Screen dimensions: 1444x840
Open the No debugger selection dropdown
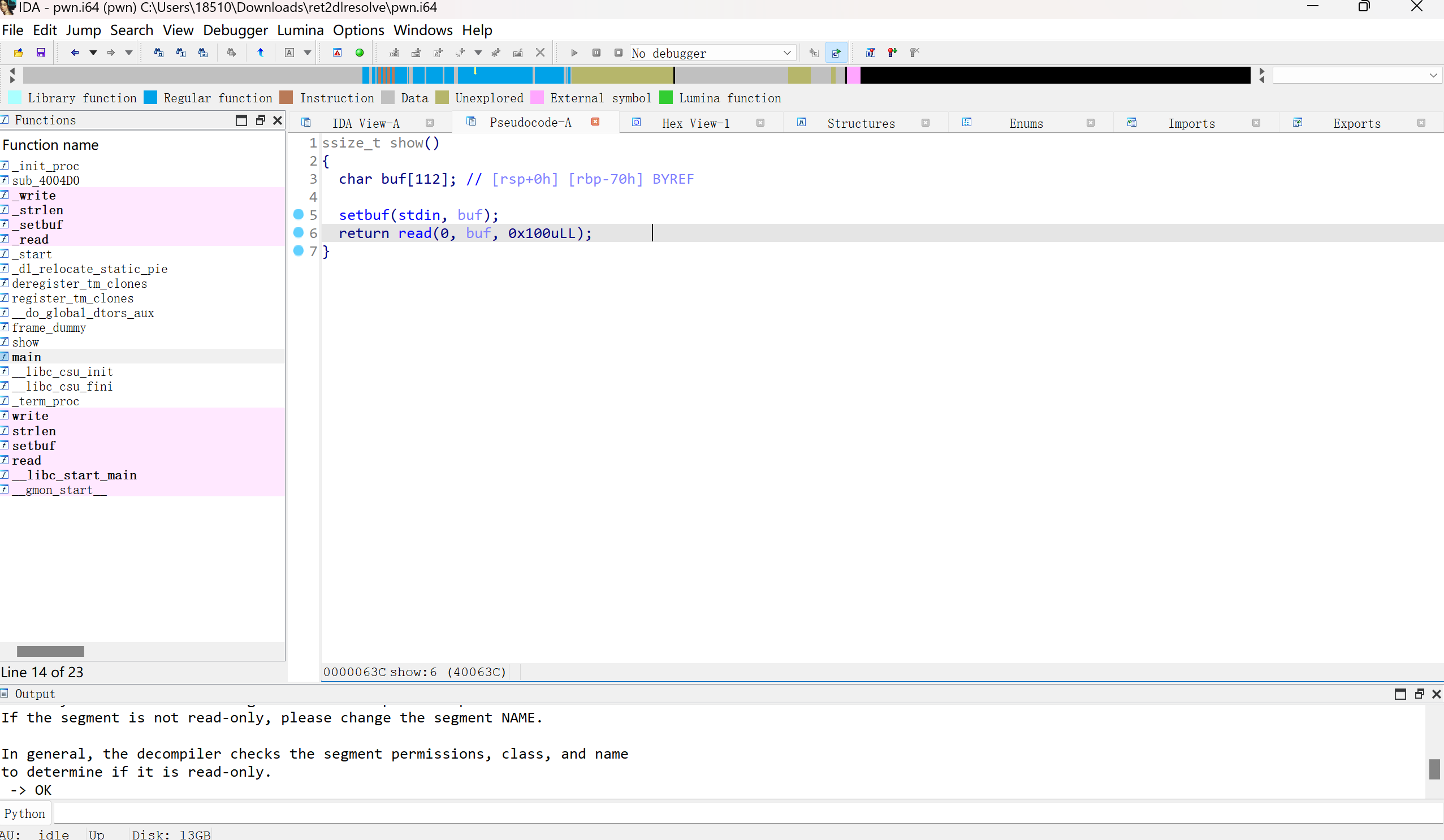tap(713, 53)
